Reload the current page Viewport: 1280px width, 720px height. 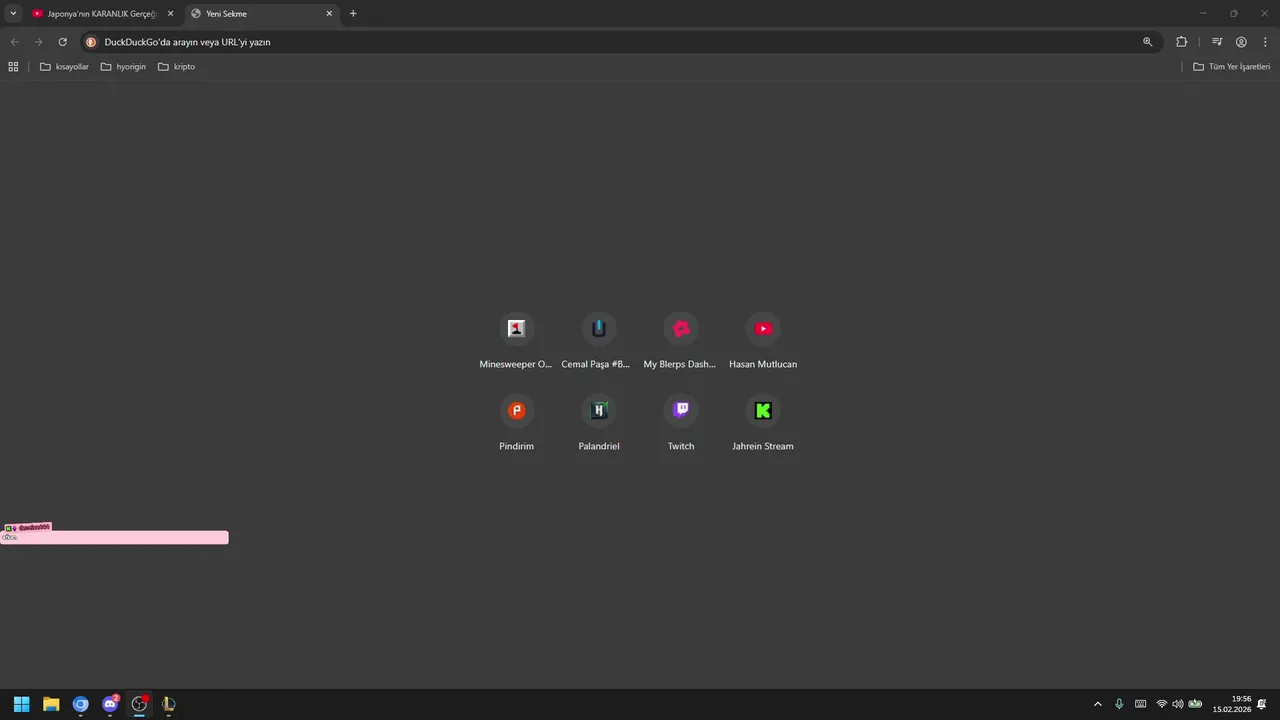coord(62,42)
